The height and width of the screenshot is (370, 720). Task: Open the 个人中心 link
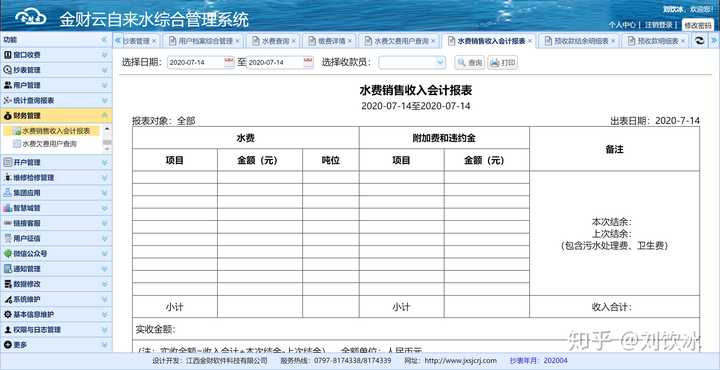click(x=622, y=25)
